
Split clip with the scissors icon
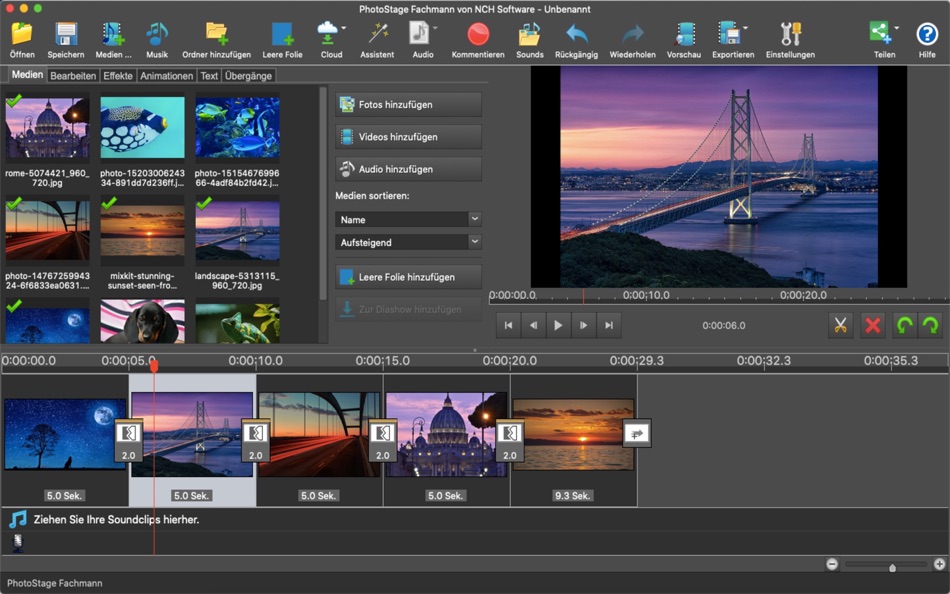(840, 325)
